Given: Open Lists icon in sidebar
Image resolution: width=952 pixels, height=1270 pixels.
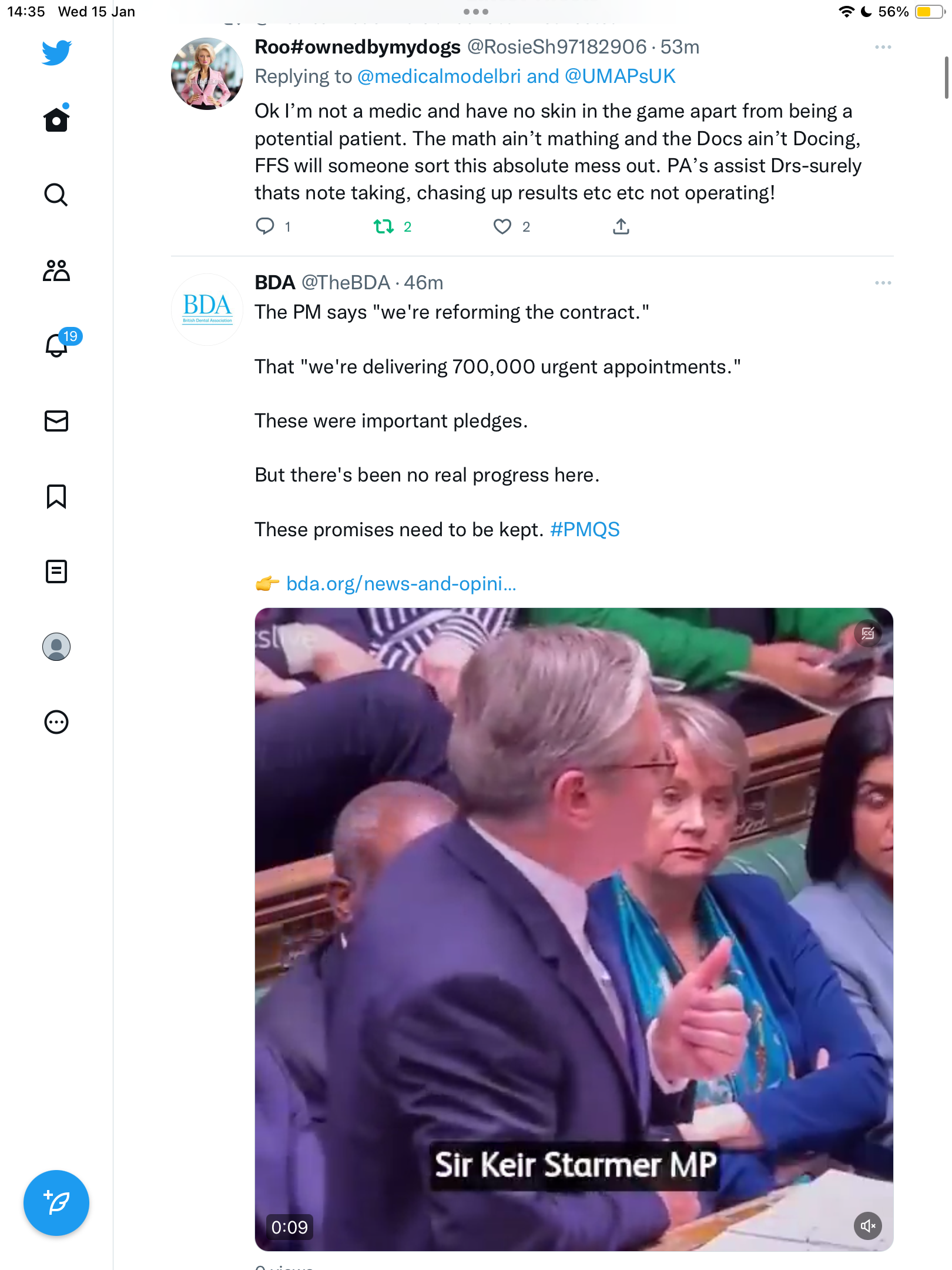Looking at the screenshot, I should [x=56, y=571].
